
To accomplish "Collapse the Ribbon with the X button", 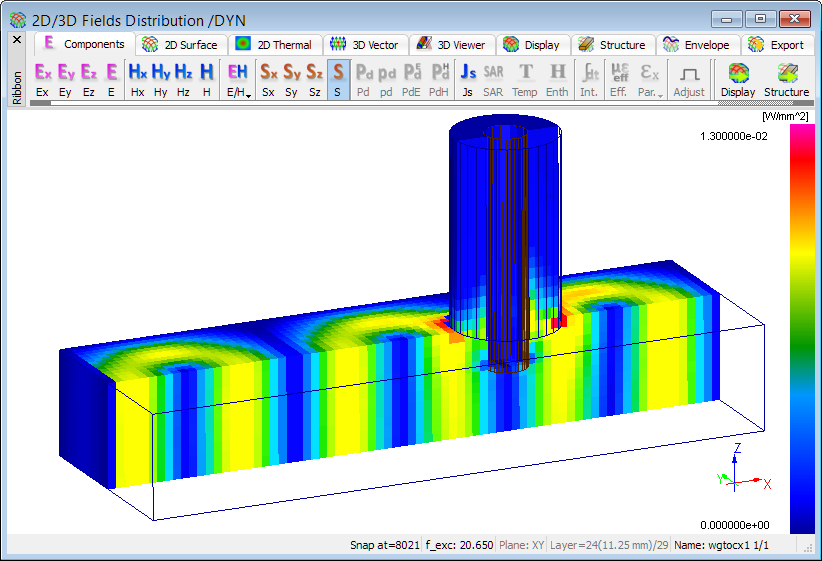I will pyautogui.click(x=16, y=41).
